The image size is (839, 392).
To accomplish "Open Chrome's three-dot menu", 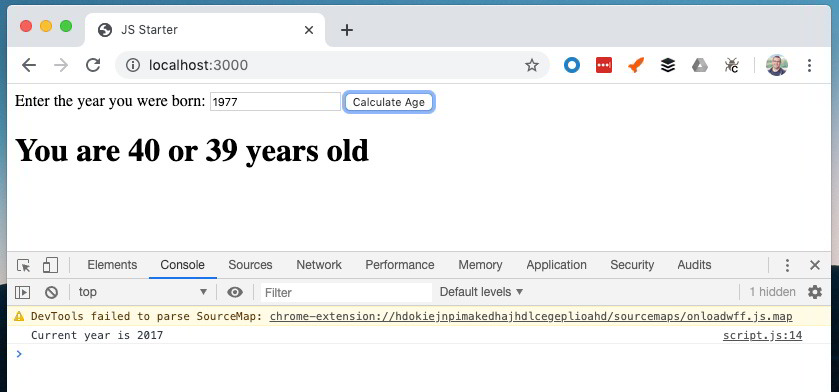I will click(x=809, y=65).
